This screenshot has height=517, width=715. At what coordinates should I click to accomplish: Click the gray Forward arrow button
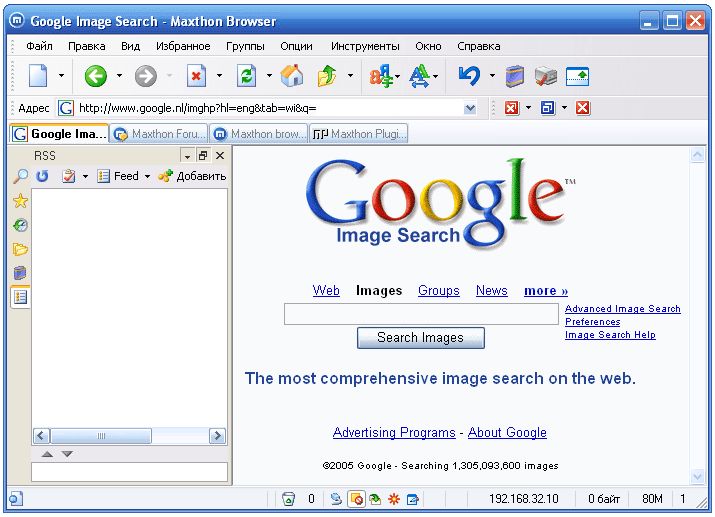[145, 76]
